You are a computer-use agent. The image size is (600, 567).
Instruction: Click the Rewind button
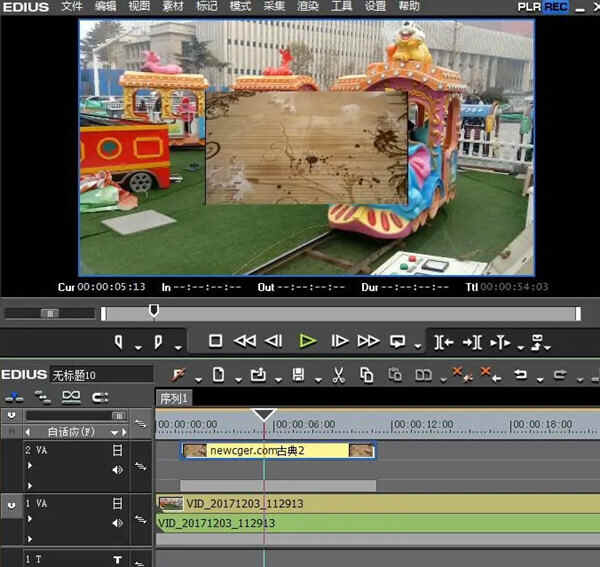(245, 341)
